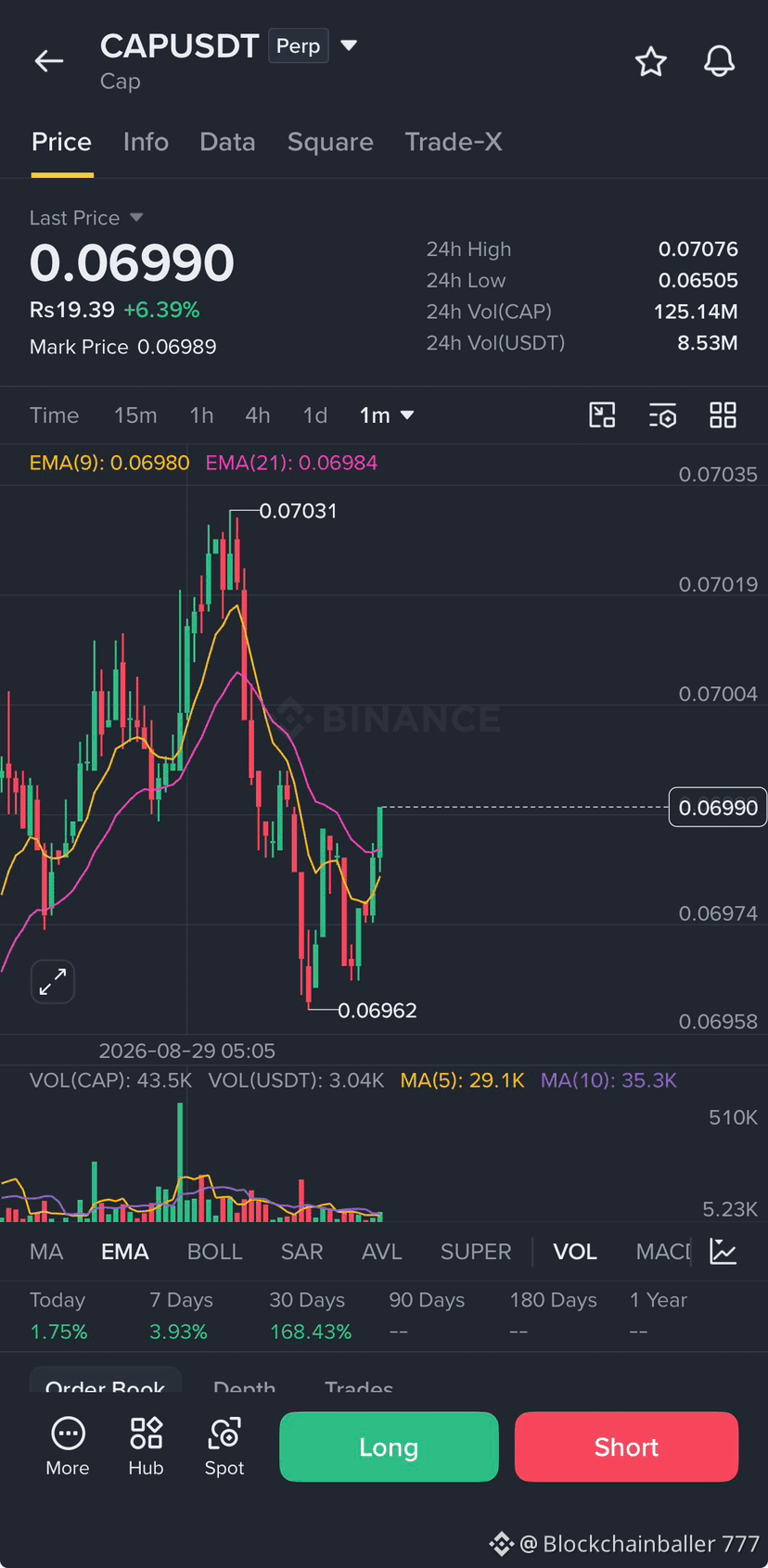768x1568 pixels.
Task: Open the multi-chart grid icon
Action: click(723, 415)
